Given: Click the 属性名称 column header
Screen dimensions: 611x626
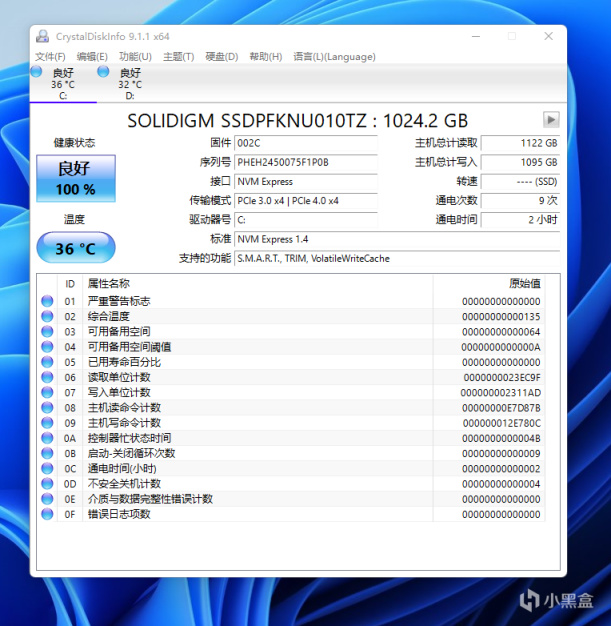Looking at the screenshot, I should coord(258,284).
